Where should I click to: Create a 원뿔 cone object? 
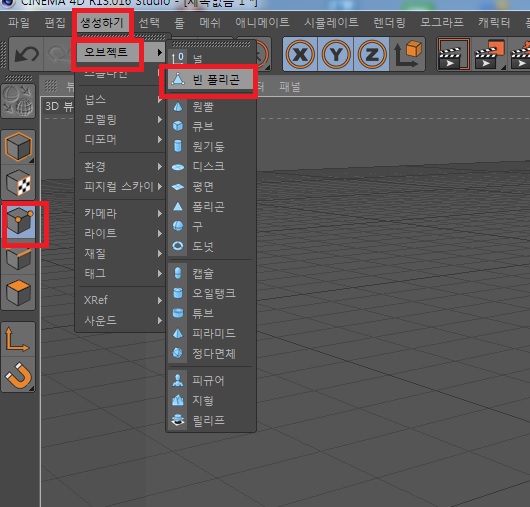(x=211, y=107)
